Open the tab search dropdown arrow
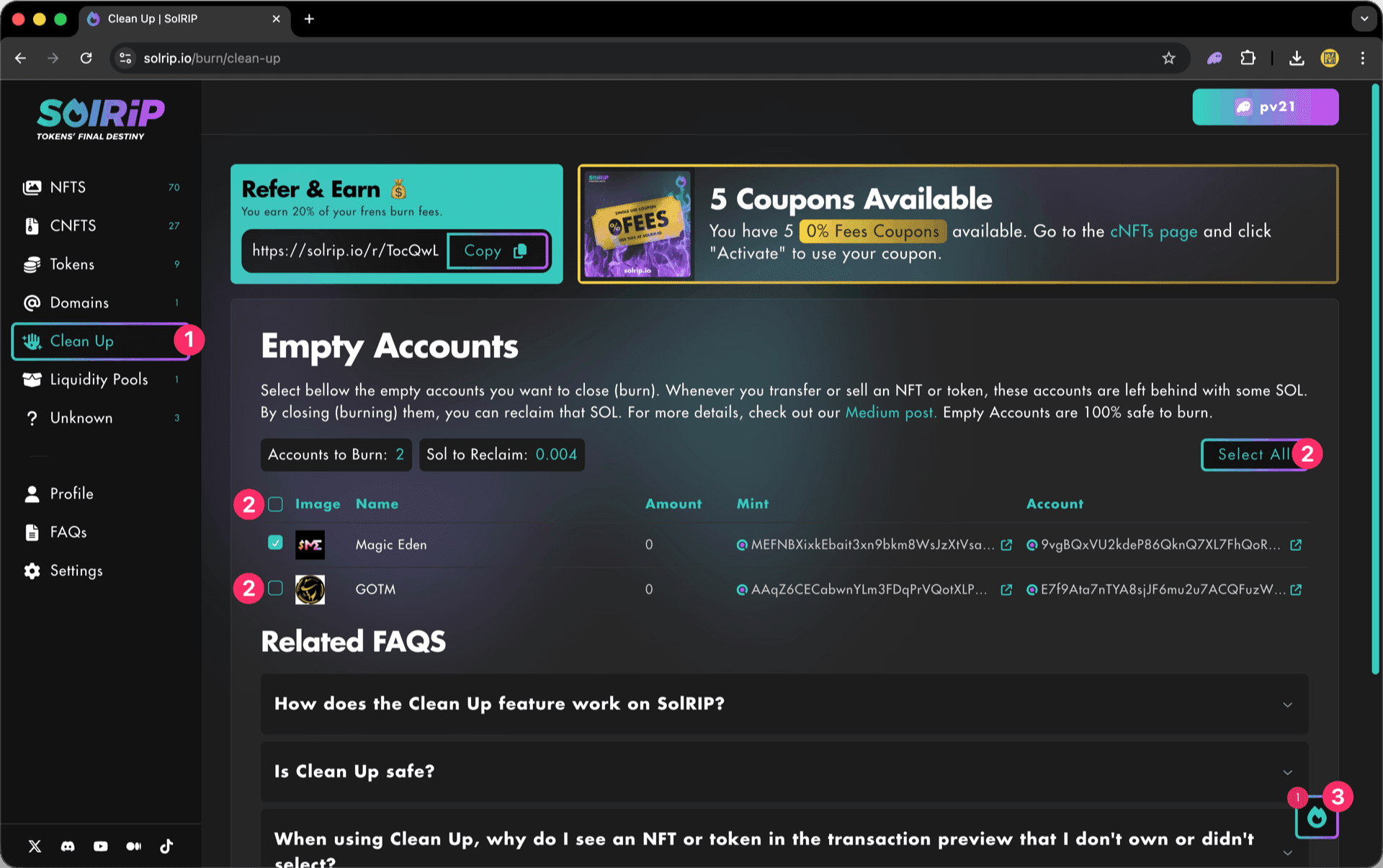Image resolution: width=1383 pixels, height=868 pixels. [x=1364, y=19]
